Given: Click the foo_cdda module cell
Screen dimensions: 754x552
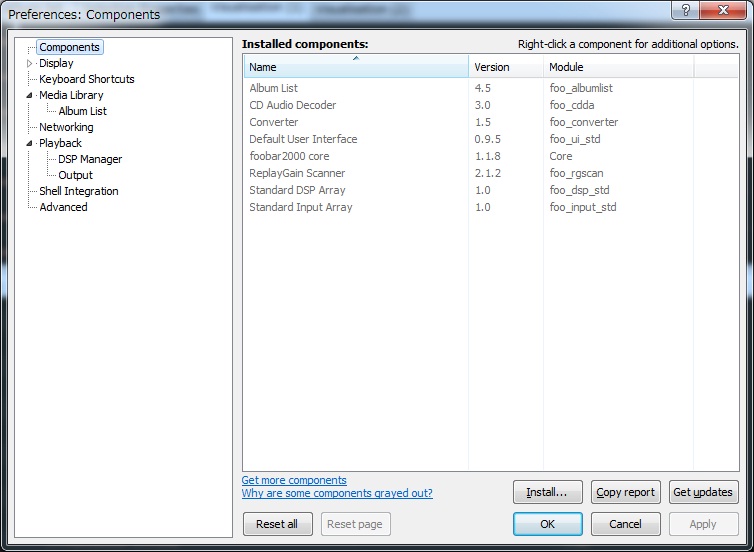Looking at the screenshot, I should [572, 105].
